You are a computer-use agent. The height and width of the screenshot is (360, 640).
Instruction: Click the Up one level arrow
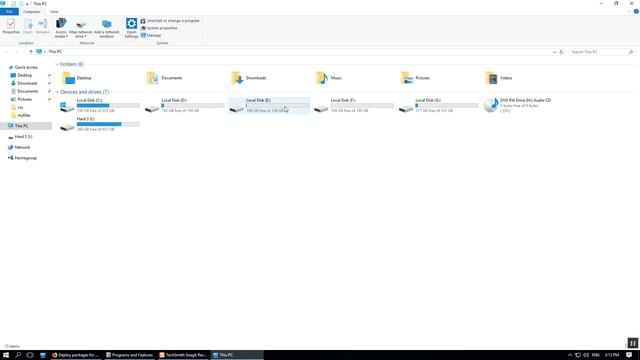click(x=31, y=52)
